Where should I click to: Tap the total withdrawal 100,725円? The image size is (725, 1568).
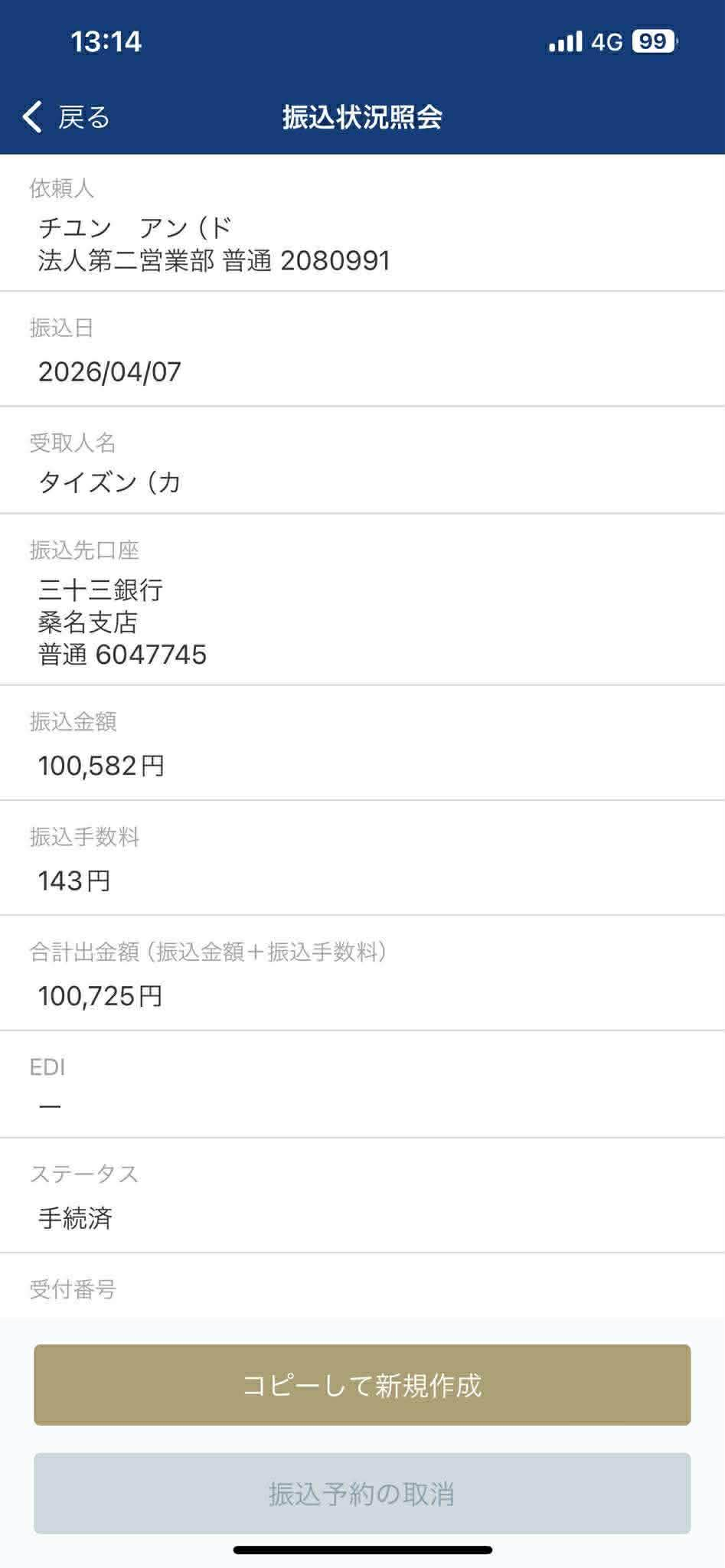point(100,995)
